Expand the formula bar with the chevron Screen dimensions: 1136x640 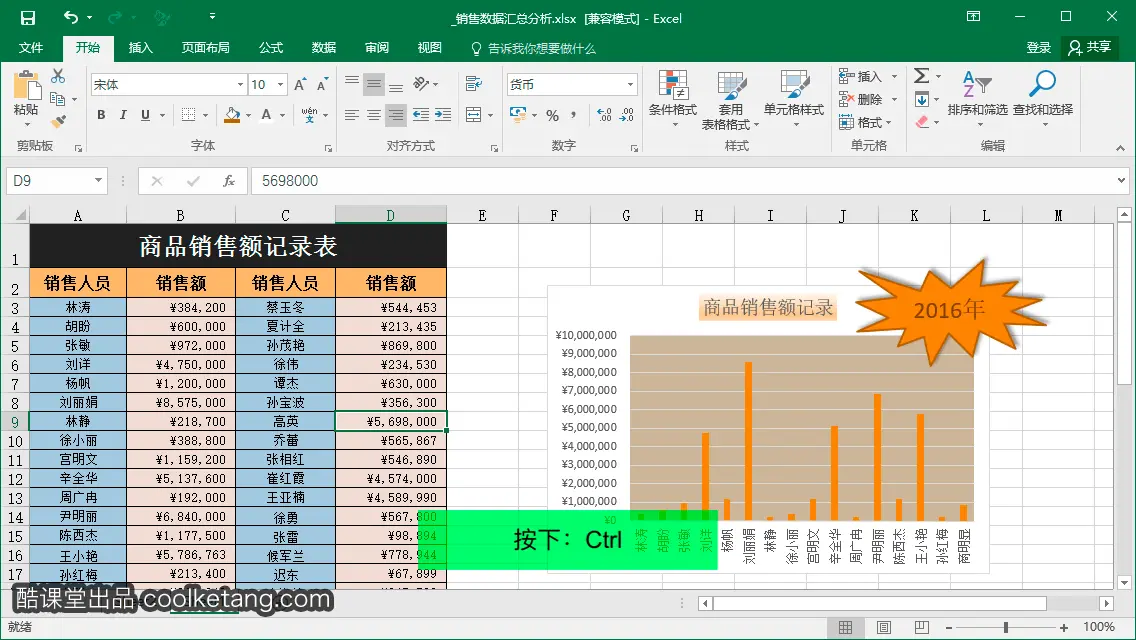(1122, 180)
